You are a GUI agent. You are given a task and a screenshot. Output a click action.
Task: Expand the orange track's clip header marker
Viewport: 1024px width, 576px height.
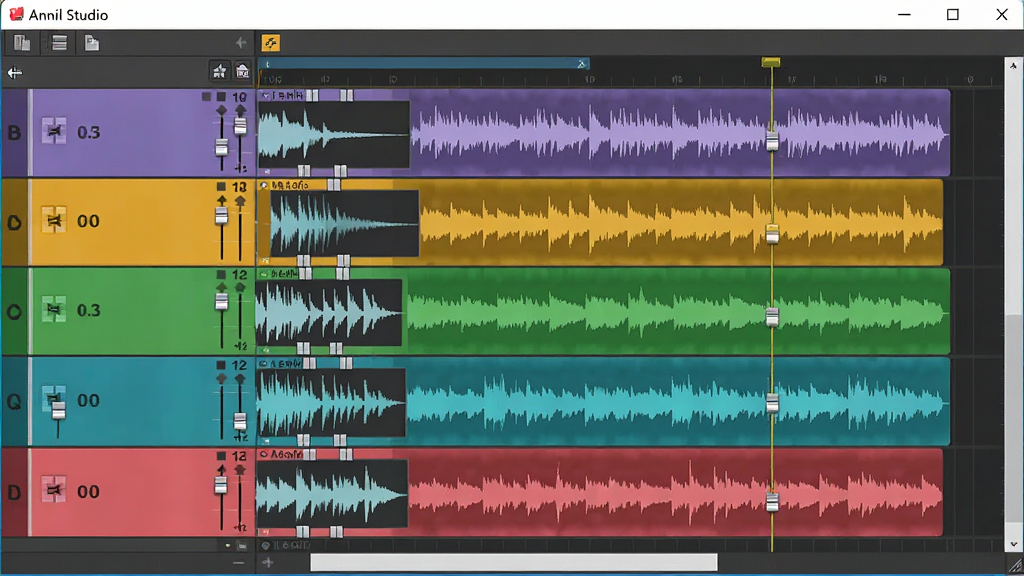(x=264, y=185)
